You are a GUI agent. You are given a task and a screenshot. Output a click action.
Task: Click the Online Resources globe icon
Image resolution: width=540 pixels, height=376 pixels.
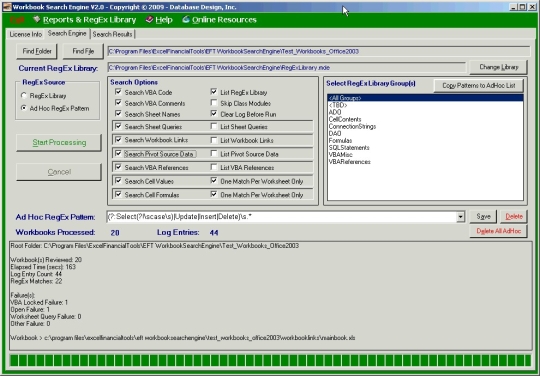tap(186, 19)
